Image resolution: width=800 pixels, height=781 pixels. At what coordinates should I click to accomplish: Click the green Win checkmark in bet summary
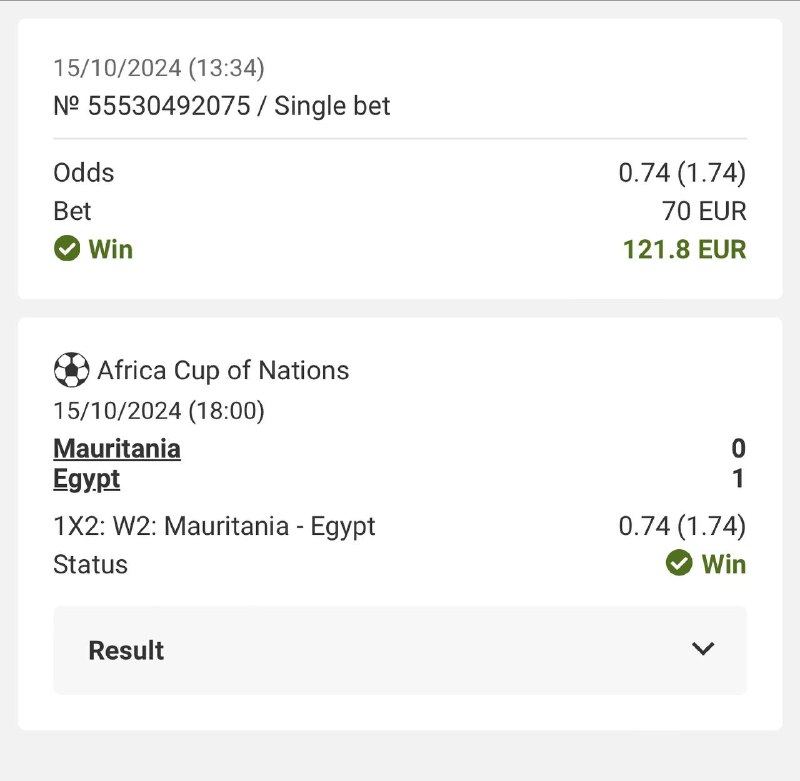[x=67, y=249]
